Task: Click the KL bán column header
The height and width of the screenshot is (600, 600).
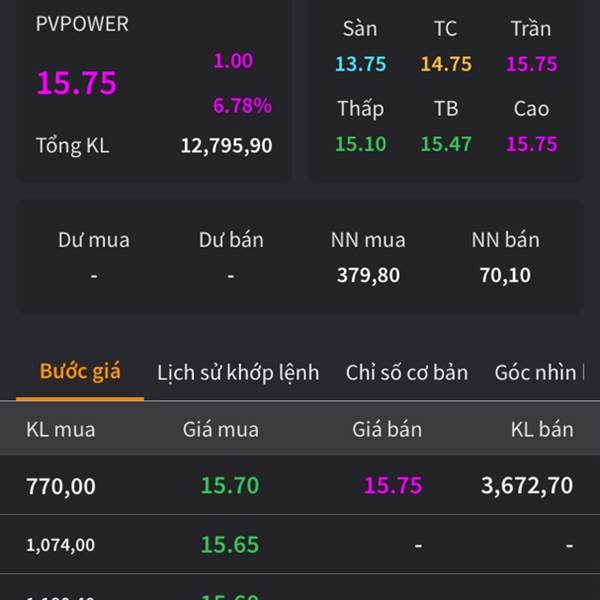Action: coord(542,429)
